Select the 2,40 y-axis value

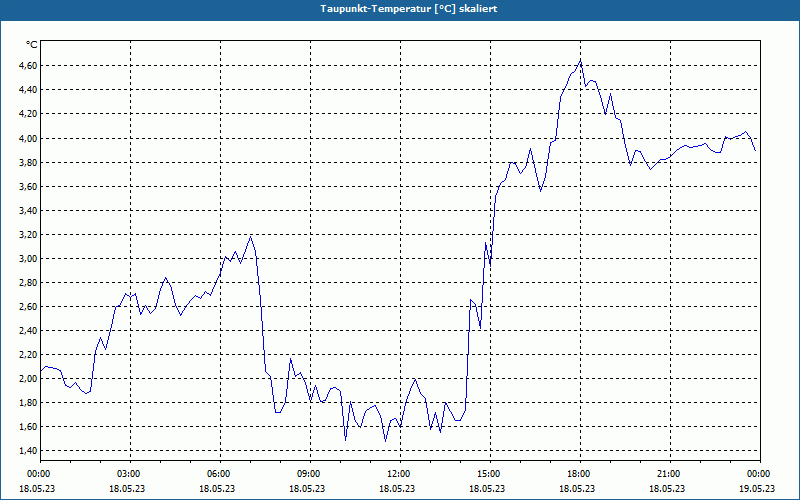coord(28,330)
